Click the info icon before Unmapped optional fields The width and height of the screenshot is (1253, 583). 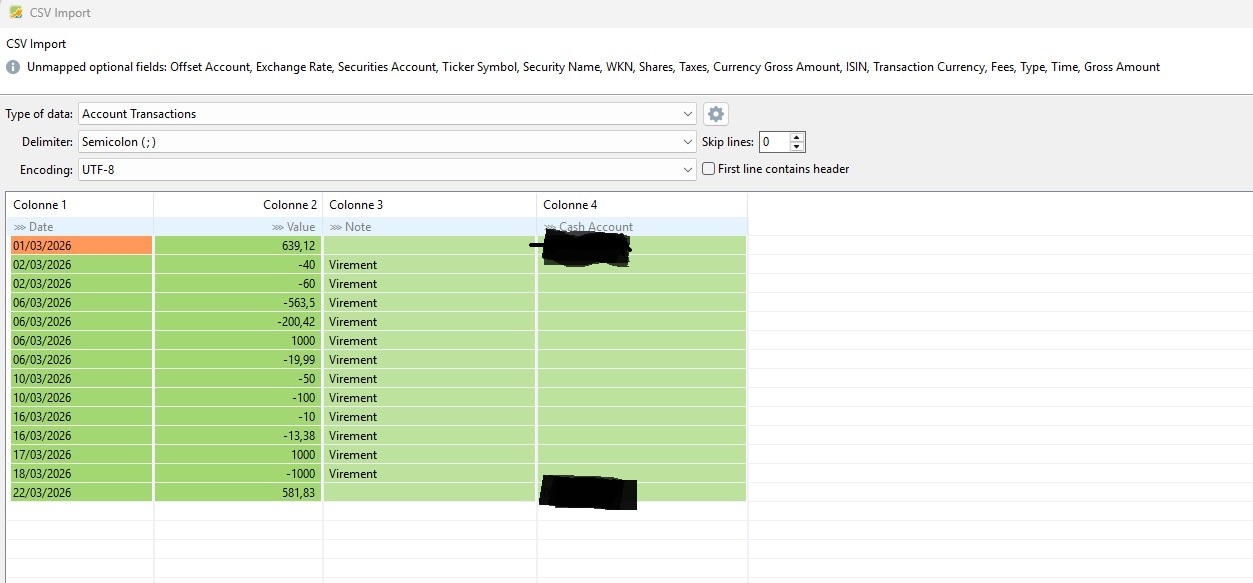(x=13, y=67)
